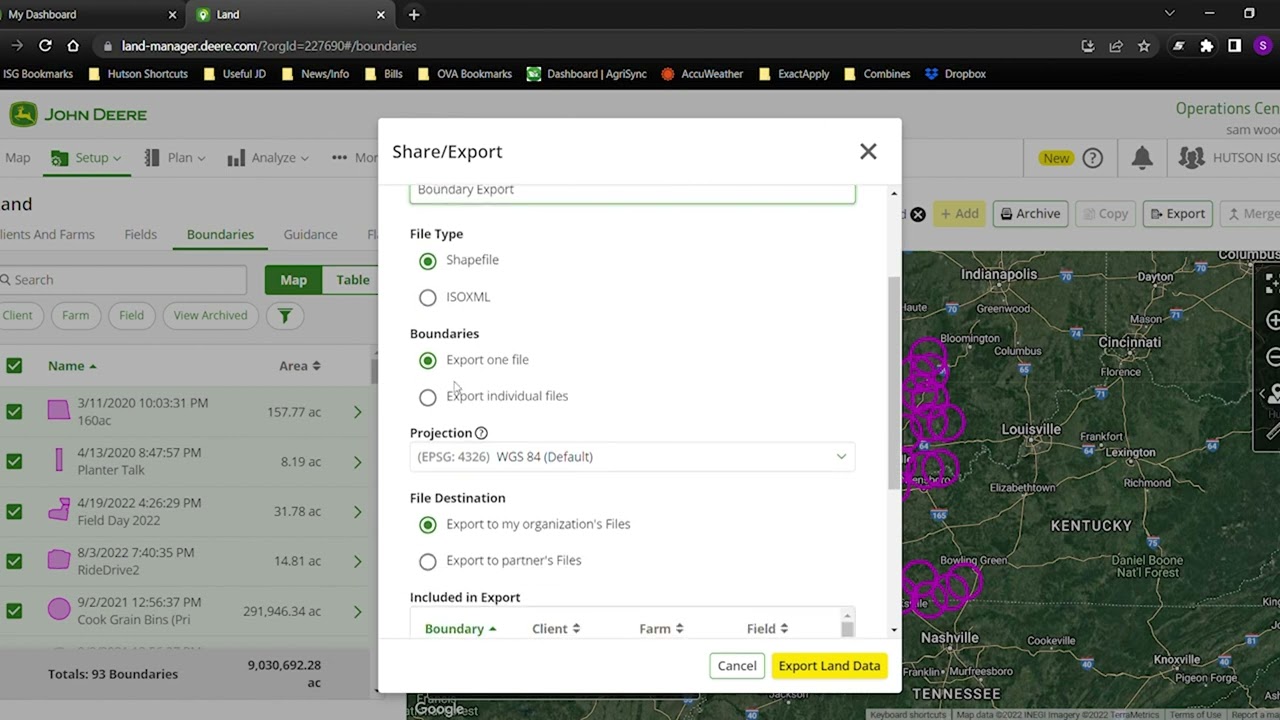1280x720 pixels.
Task: Bookmark this page with star icon
Action: coord(1144,46)
